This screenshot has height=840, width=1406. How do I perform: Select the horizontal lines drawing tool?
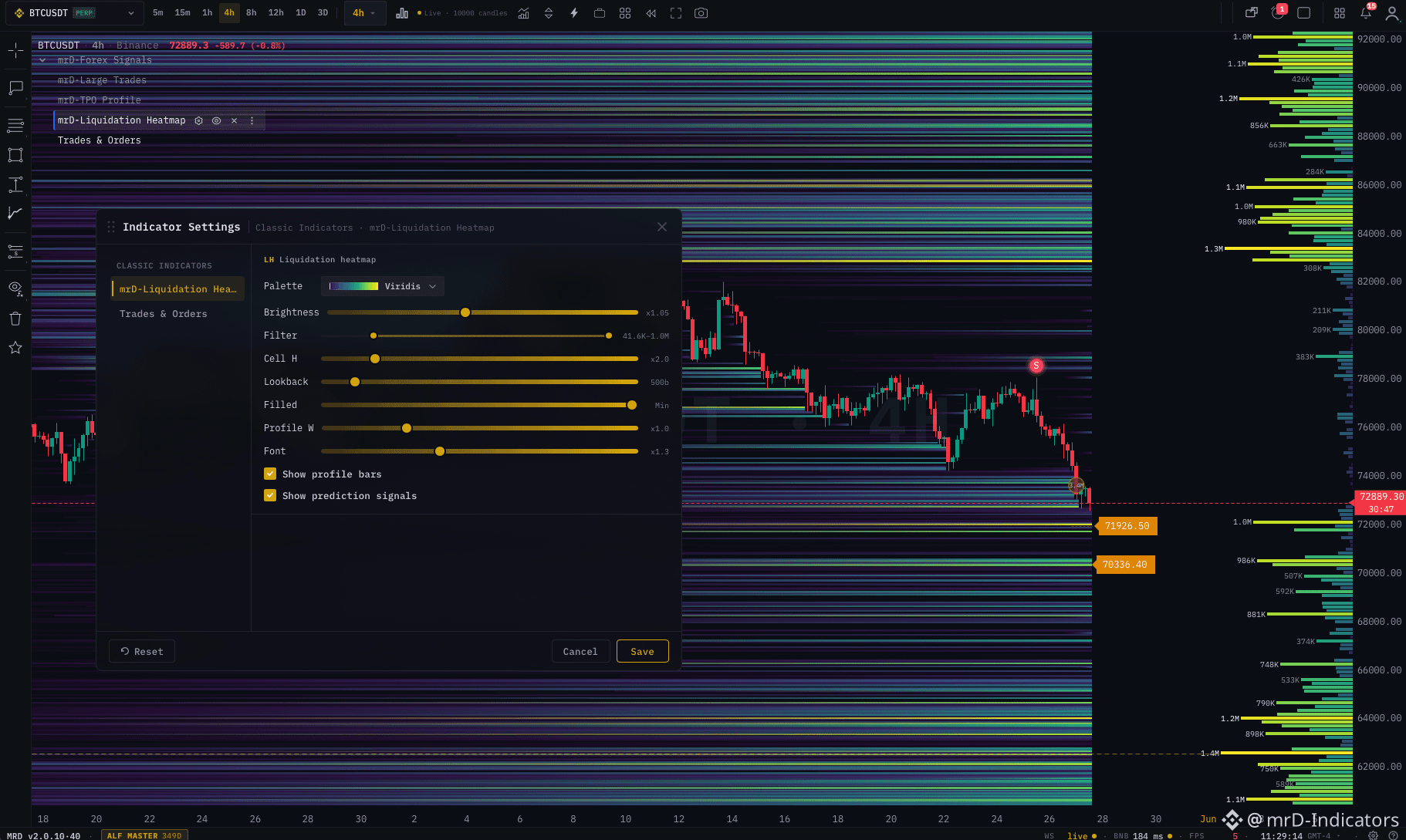coord(15,125)
